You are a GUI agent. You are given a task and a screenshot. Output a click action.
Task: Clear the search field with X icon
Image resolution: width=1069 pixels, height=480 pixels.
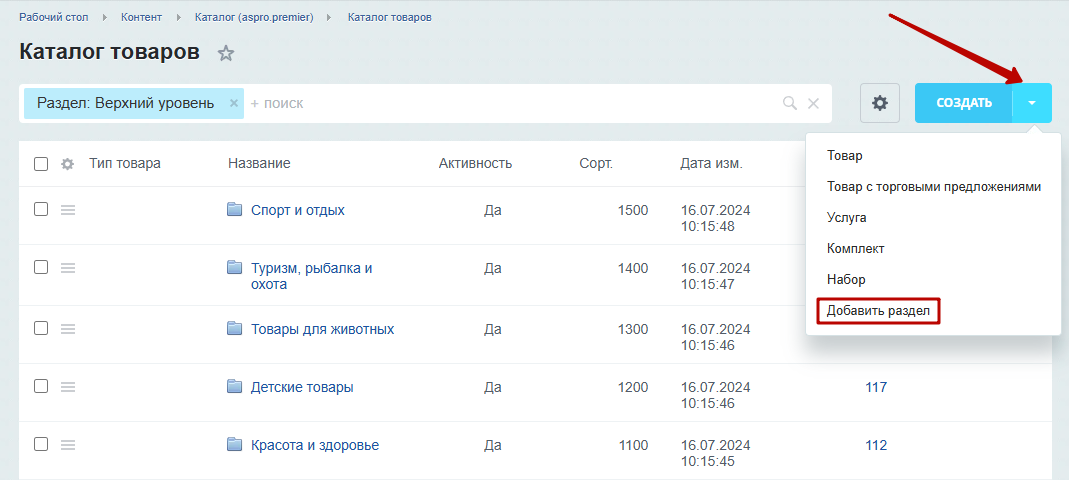click(x=813, y=104)
